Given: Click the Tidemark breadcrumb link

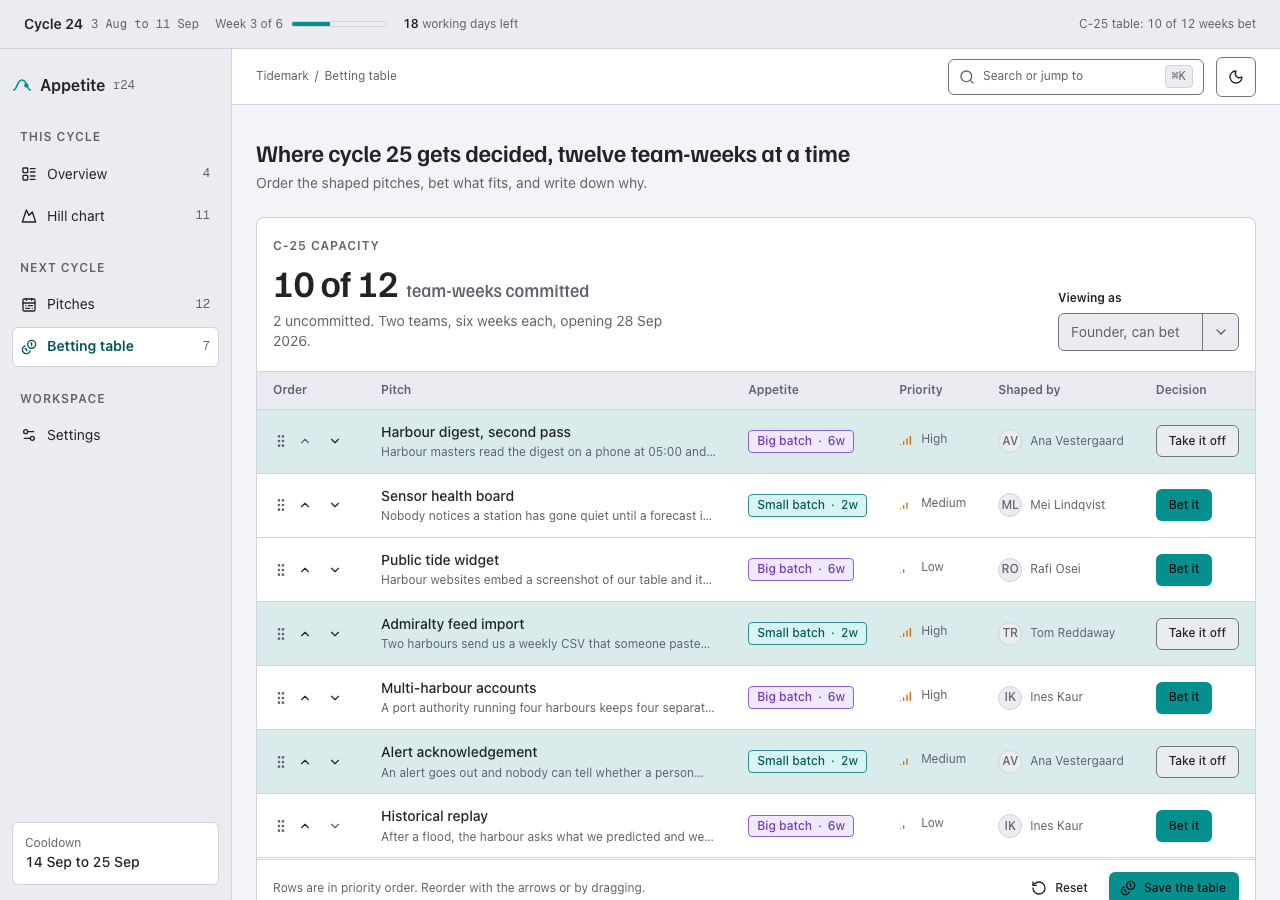Looking at the screenshot, I should pos(282,76).
